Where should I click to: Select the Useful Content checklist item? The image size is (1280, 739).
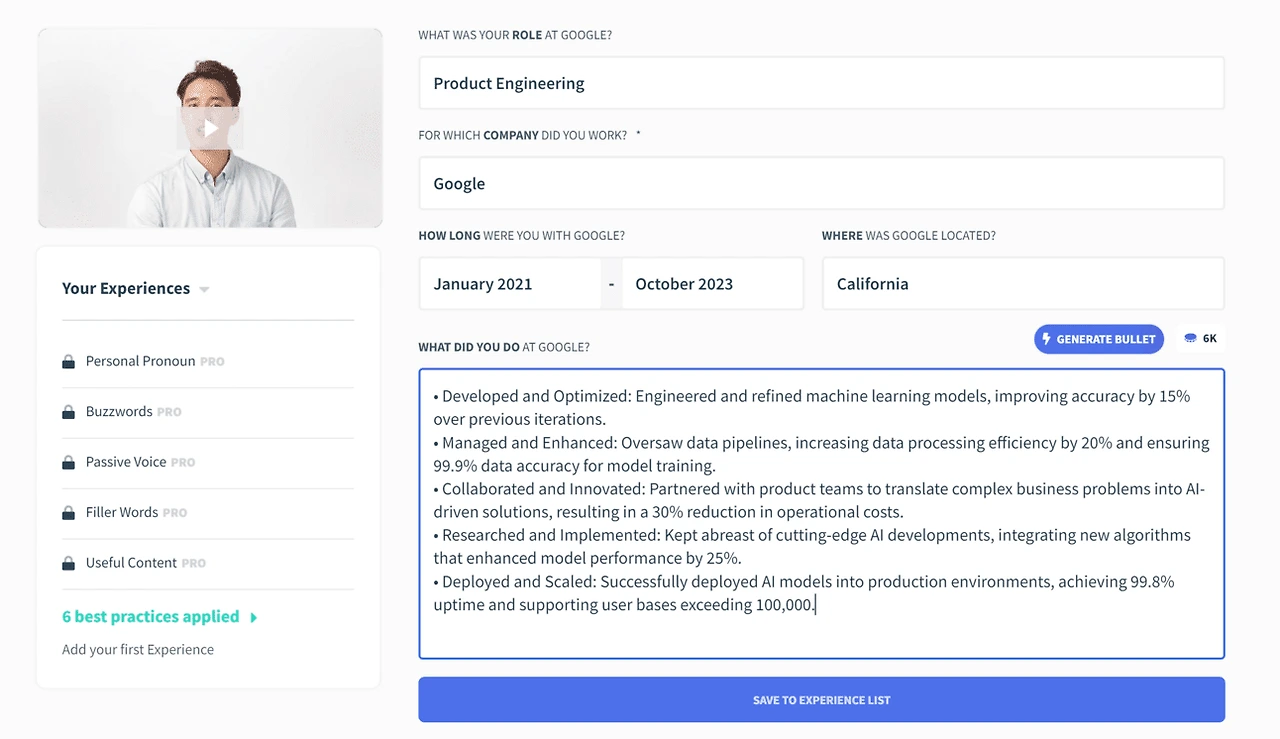(131, 563)
